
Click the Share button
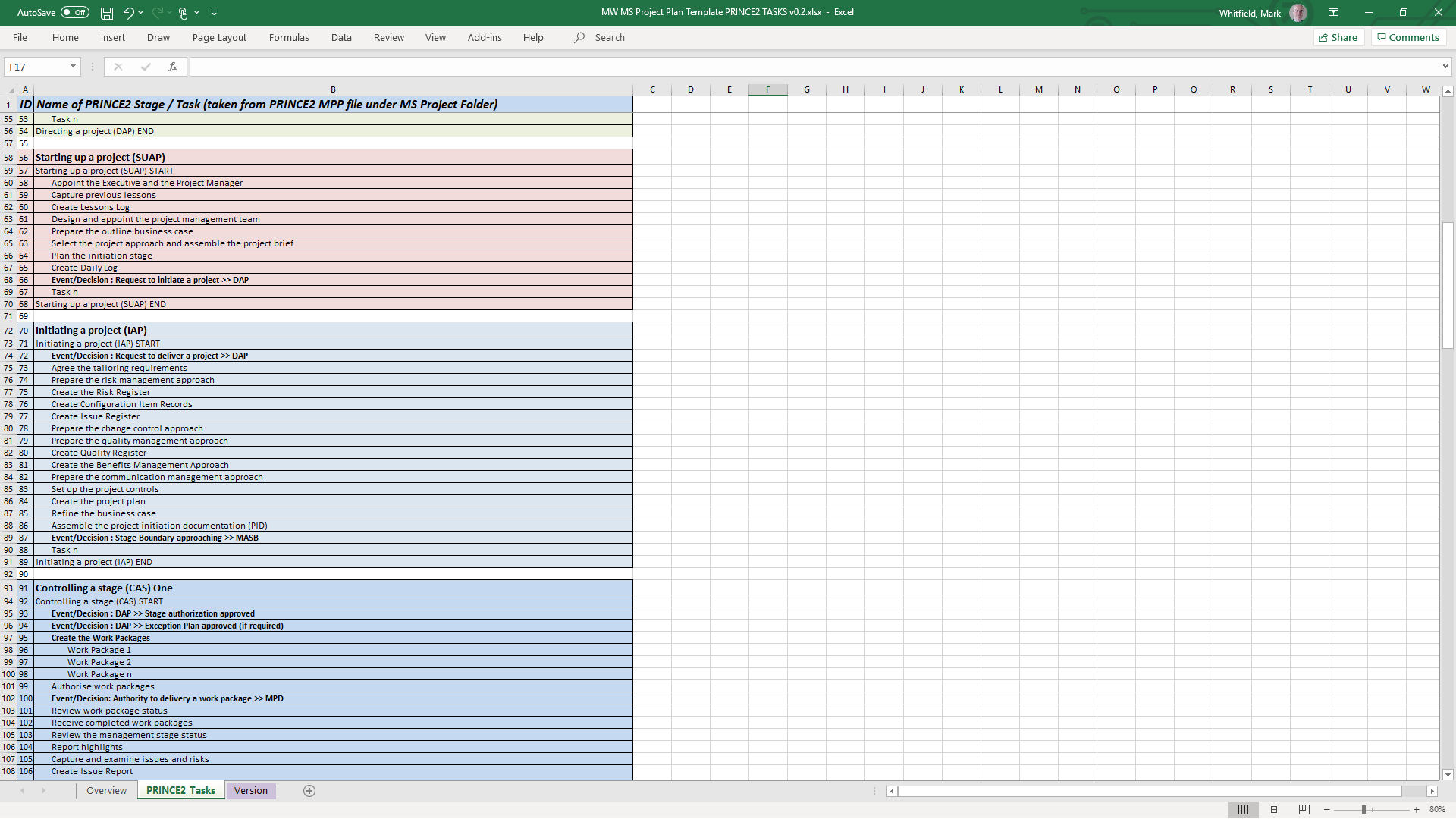tap(1338, 37)
